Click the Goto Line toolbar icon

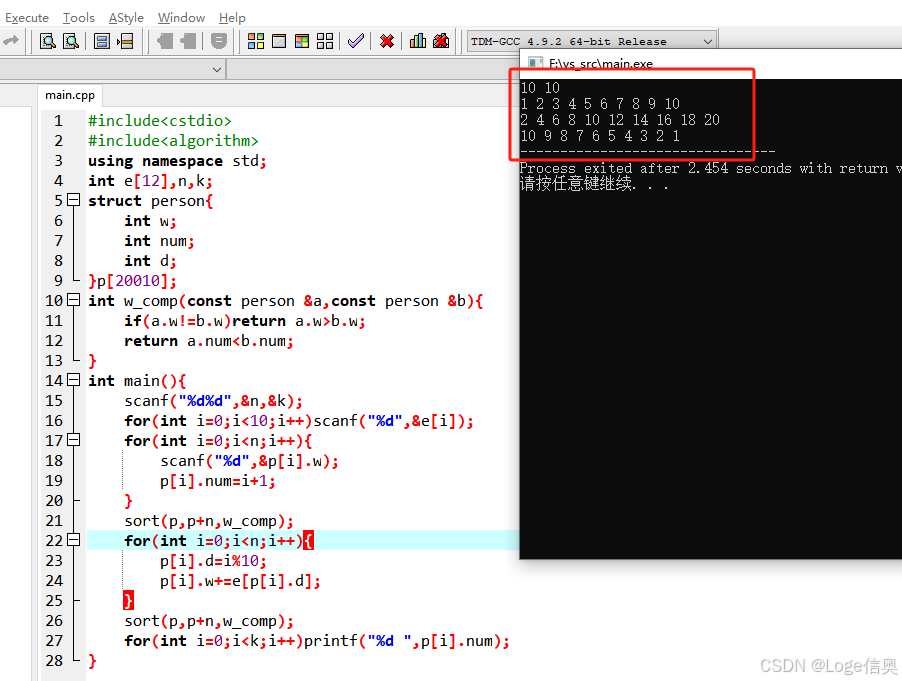125,41
